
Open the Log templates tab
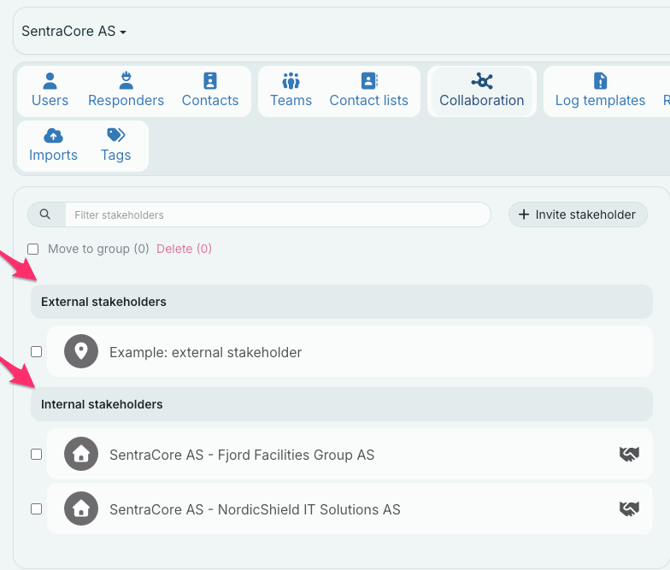[600, 91]
